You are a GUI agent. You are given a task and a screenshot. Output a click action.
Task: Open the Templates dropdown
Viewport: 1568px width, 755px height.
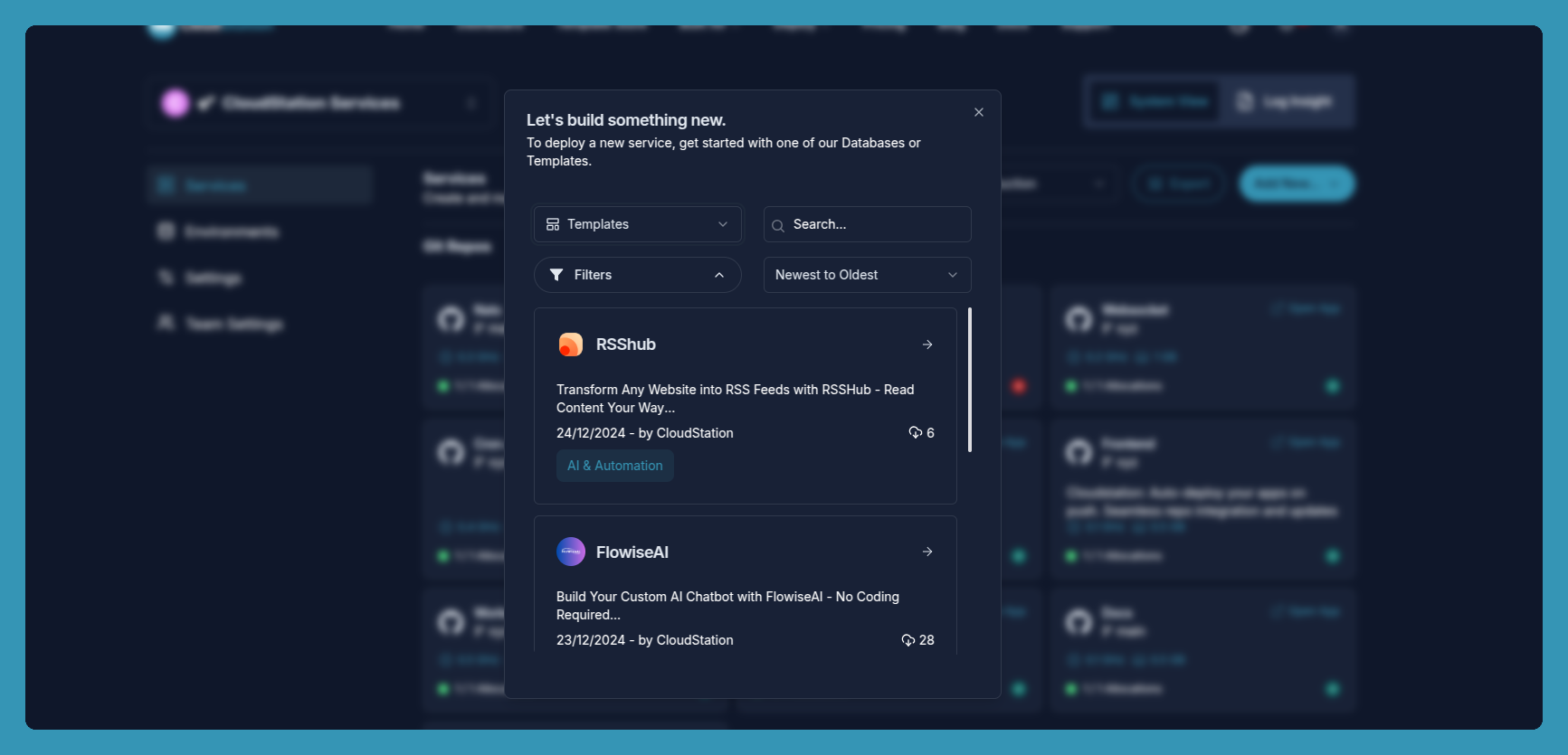coord(638,224)
